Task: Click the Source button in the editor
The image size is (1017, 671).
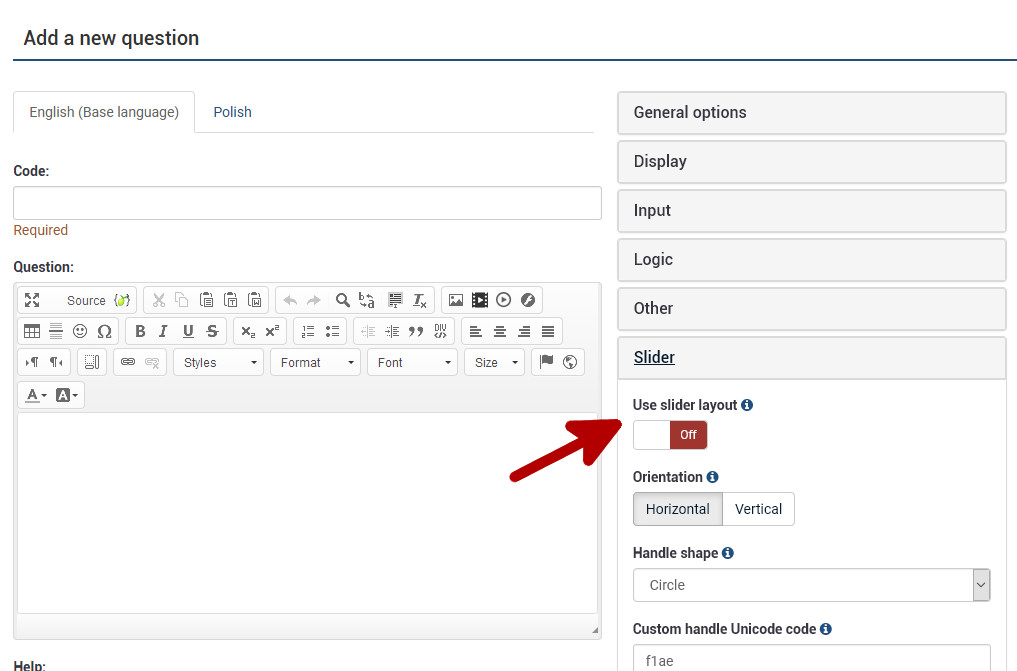Action: pyautogui.click(x=86, y=300)
